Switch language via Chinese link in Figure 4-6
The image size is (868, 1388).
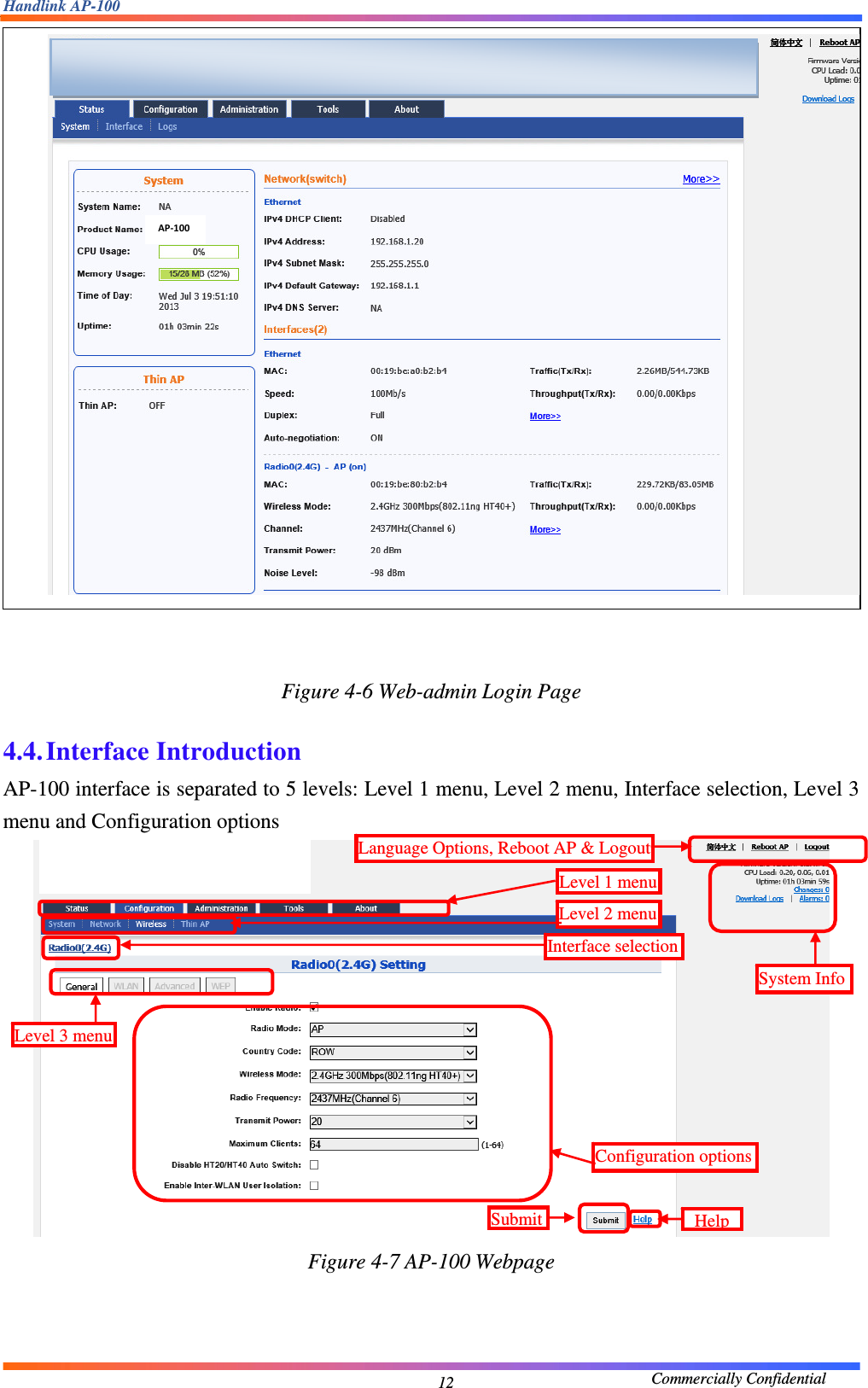(x=786, y=43)
